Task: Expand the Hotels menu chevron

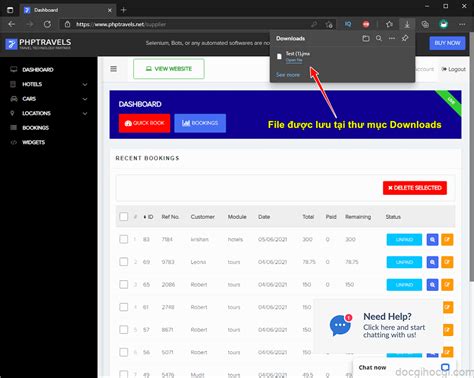Action: point(85,84)
